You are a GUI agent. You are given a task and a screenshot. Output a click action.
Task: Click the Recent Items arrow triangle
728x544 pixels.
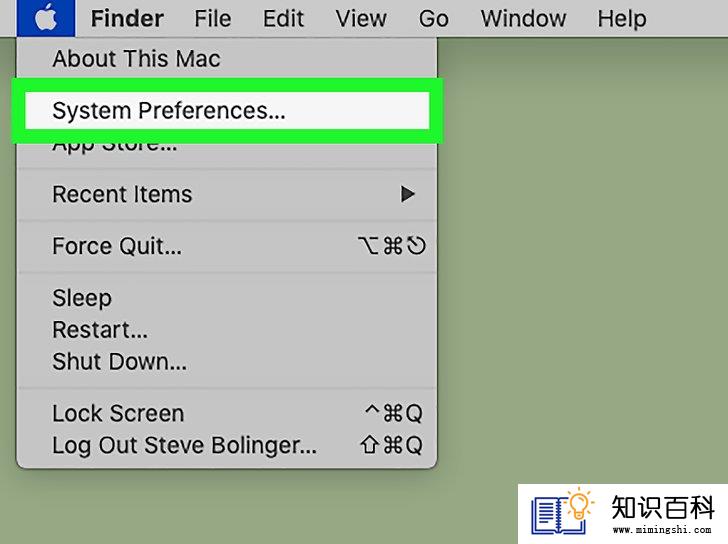pyautogui.click(x=408, y=194)
